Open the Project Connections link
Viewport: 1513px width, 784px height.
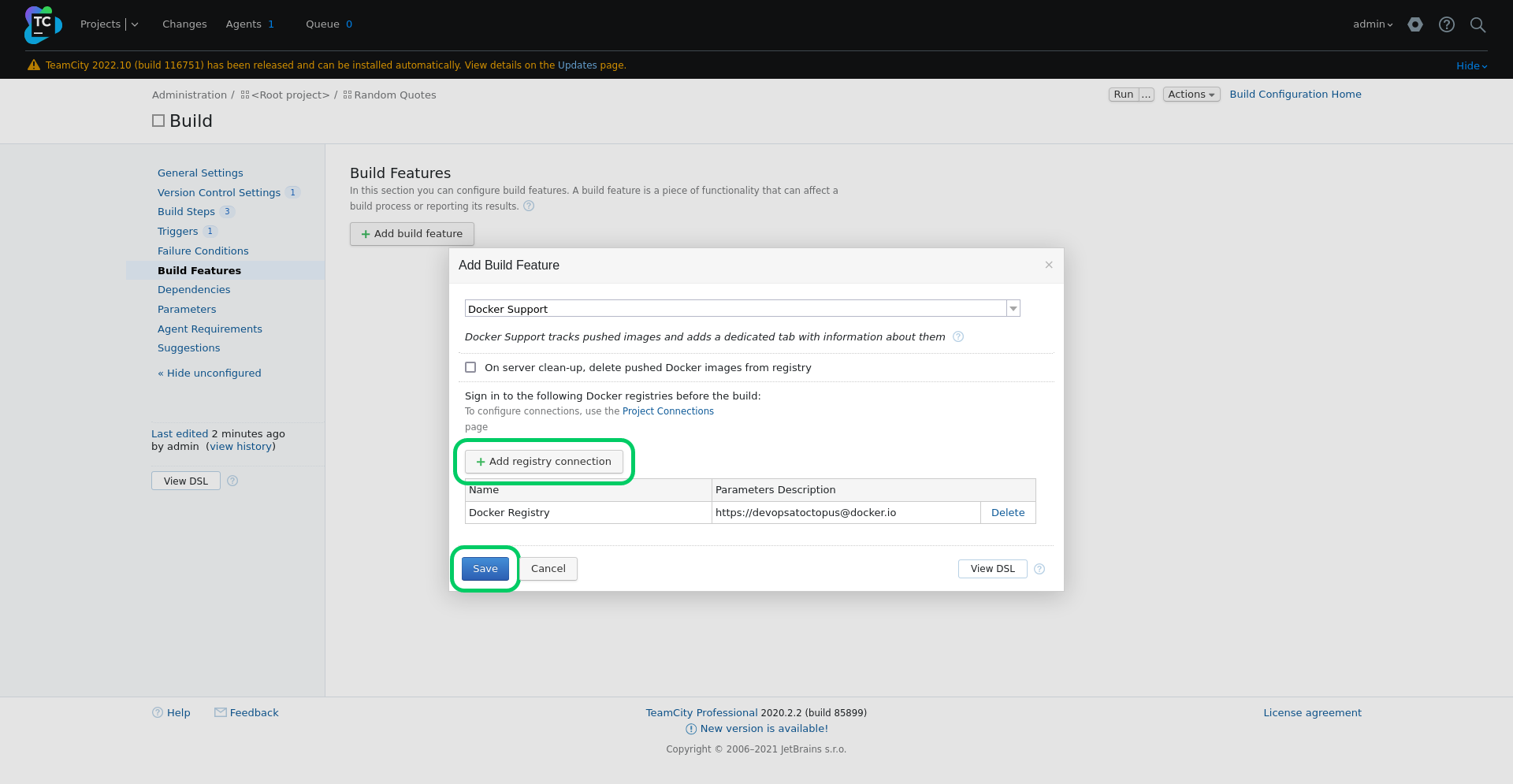(668, 411)
